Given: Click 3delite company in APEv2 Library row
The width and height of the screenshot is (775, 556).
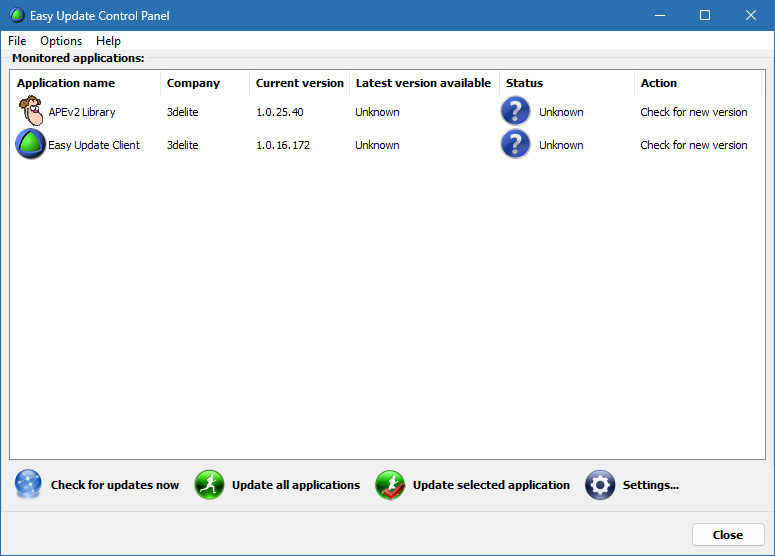Looking at the screenshot, I should coord(182,112).
